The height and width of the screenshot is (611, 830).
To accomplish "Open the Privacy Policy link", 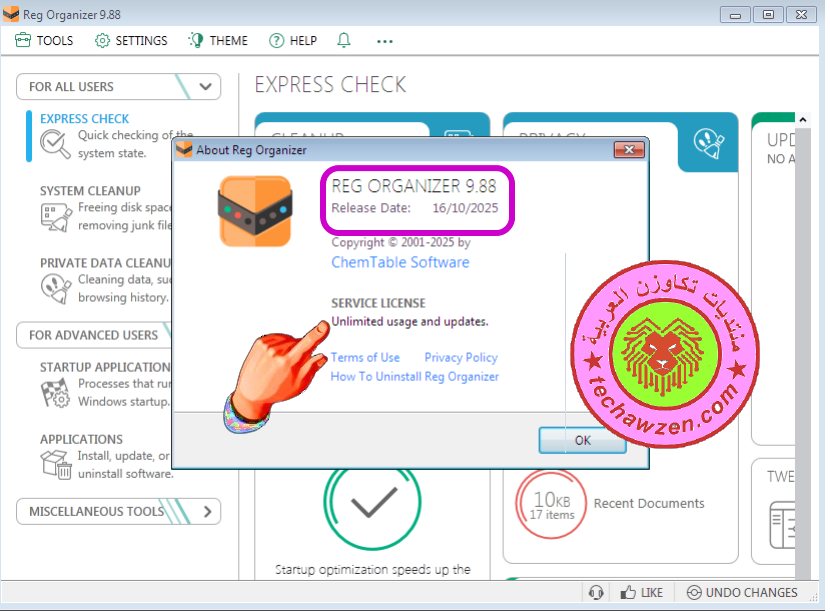I will coord(461,358).
